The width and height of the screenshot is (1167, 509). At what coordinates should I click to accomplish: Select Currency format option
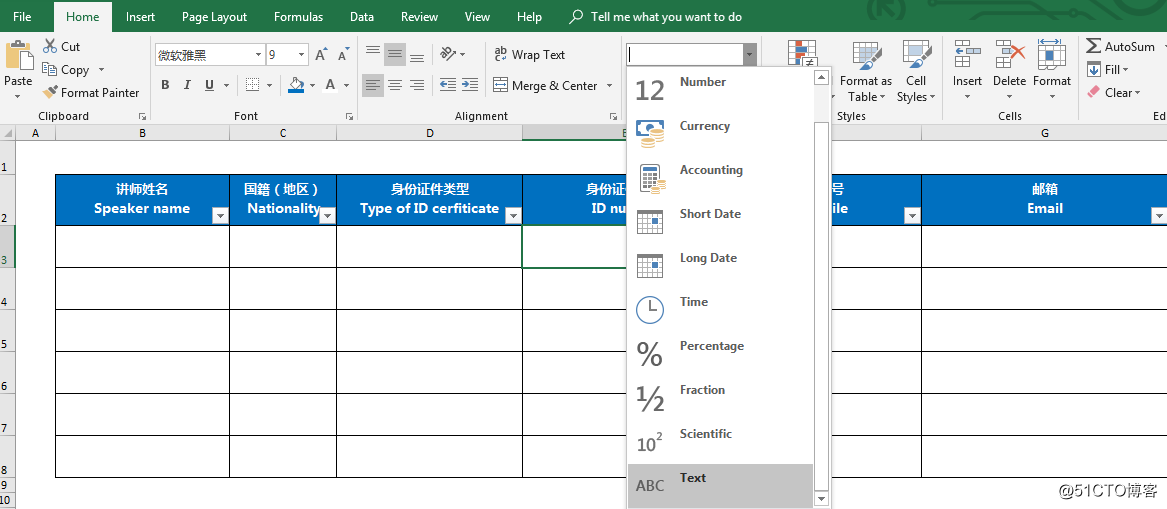point(720,134)
